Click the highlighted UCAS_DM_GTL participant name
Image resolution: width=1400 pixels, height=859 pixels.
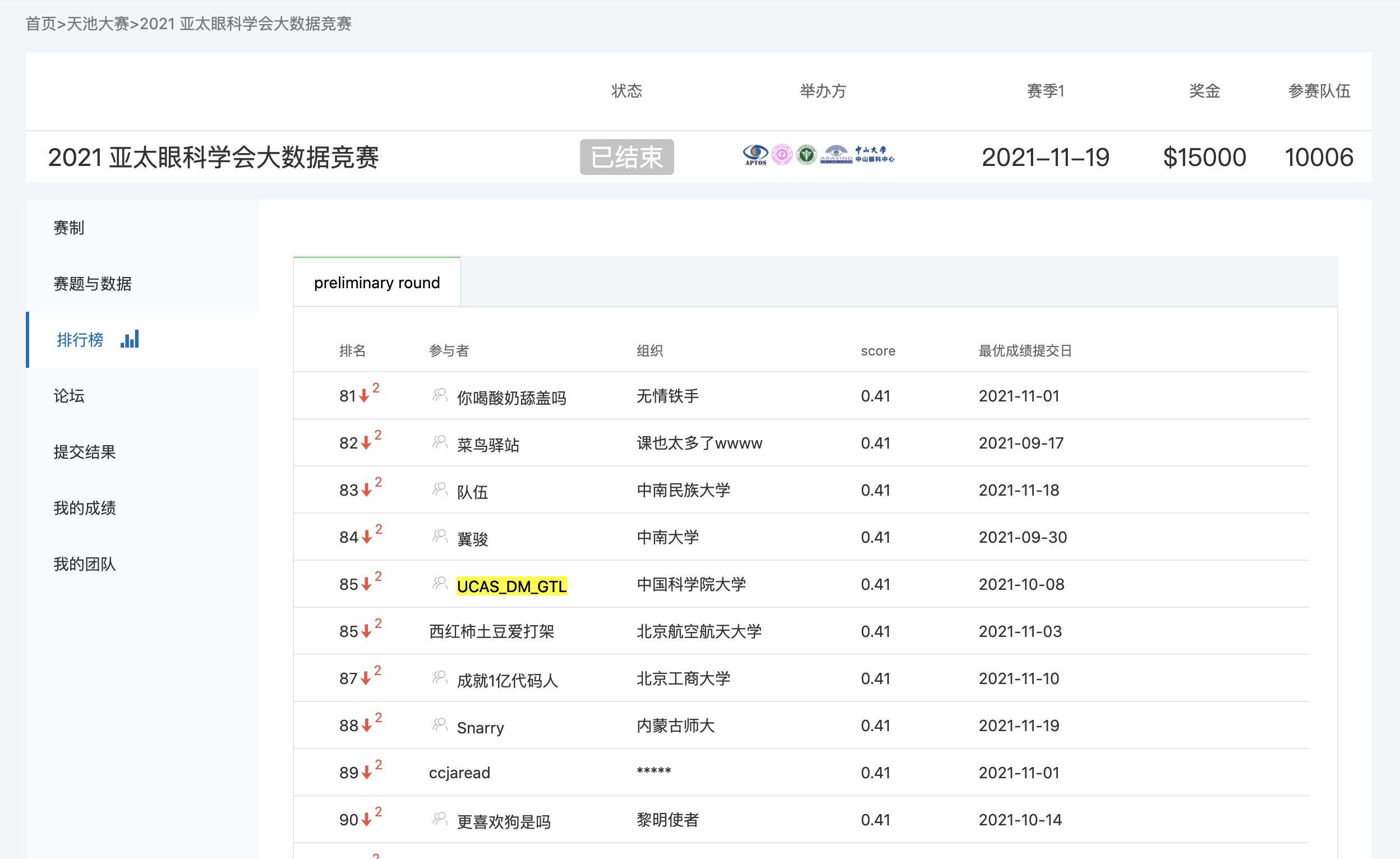click(512, 586)
